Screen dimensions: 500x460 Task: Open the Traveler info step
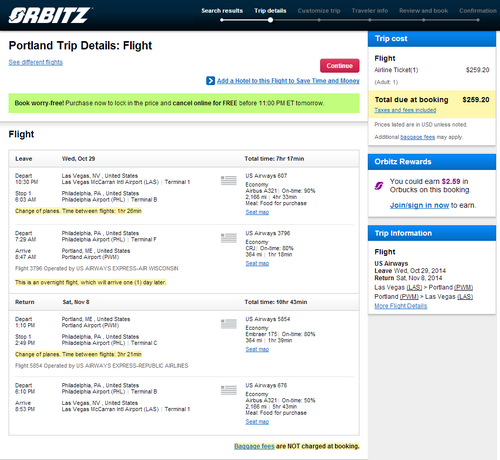coord(370,11)
